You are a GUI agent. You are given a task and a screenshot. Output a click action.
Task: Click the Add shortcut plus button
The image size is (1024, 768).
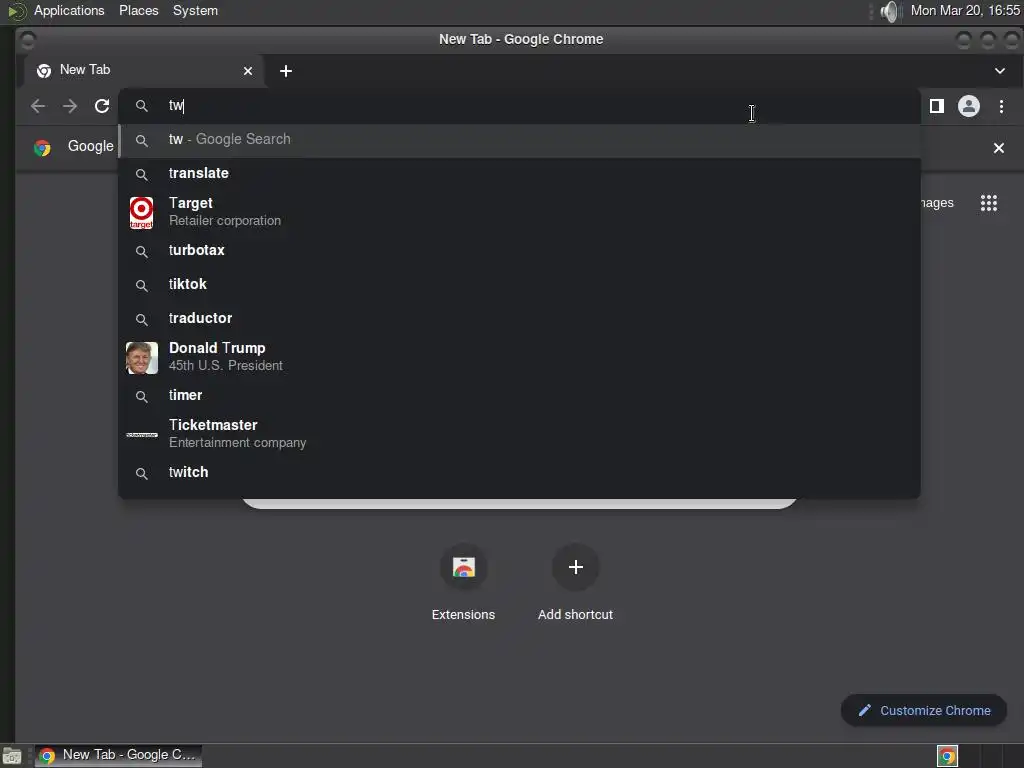point(575,567)
